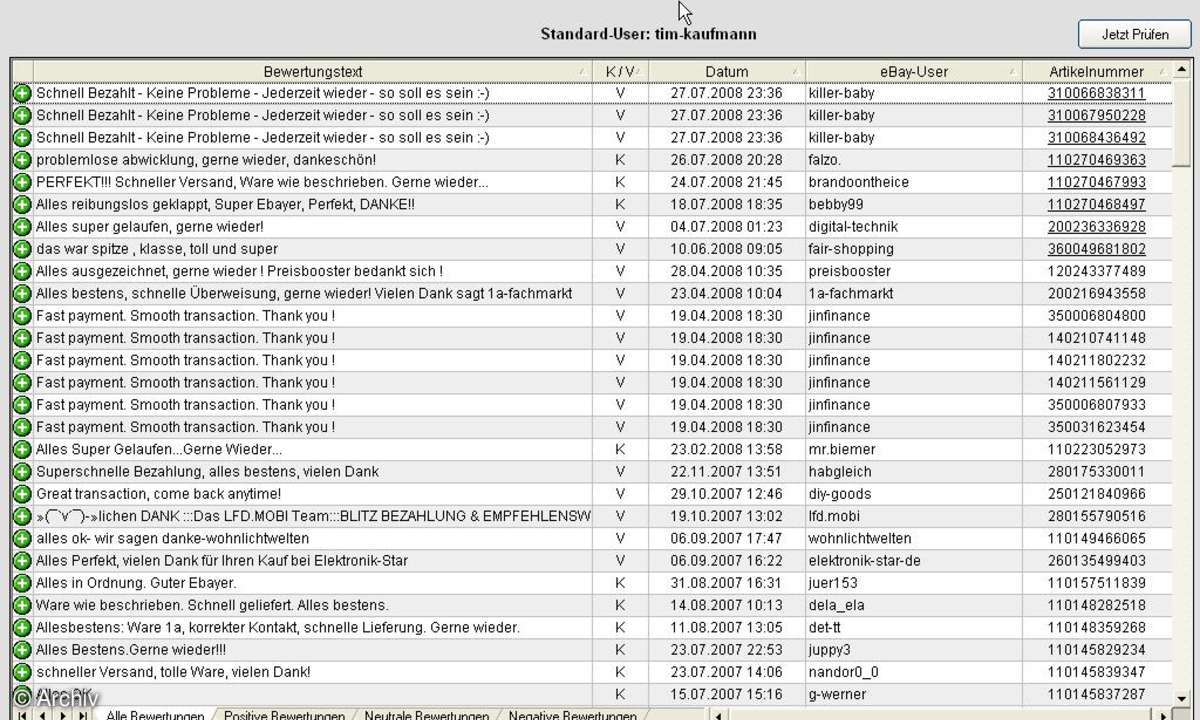
Task: Click green plus icon on the nandor0_0 row
Action: [x=22, y=672]
